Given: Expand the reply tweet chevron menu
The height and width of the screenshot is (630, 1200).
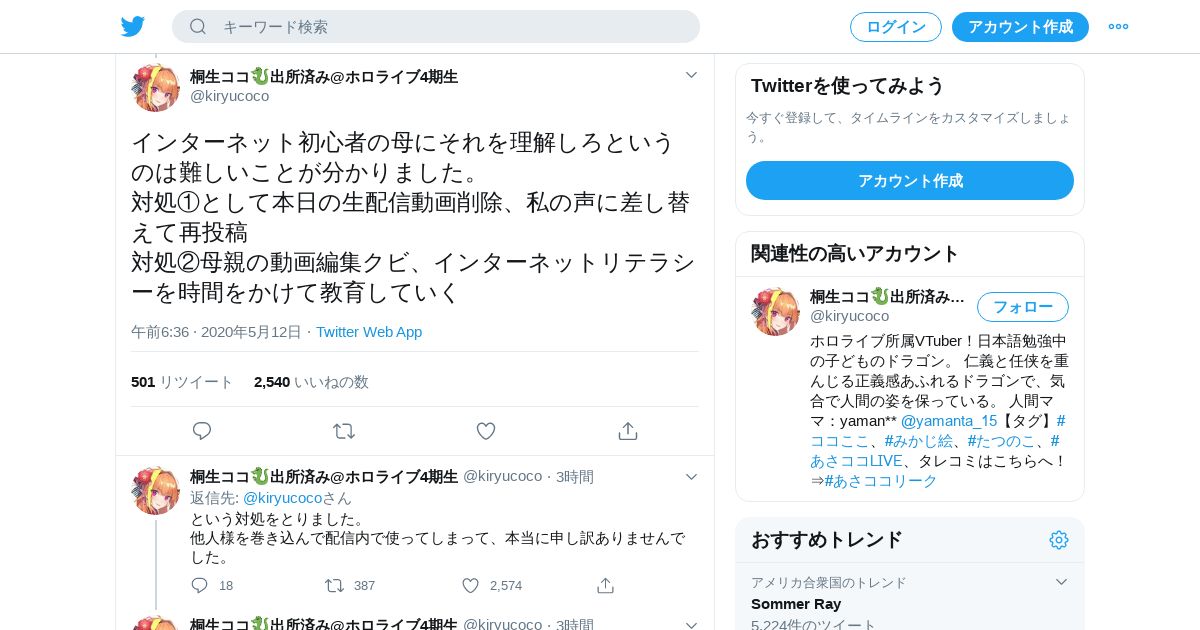Looking at the screenshot, I should 691,477.
